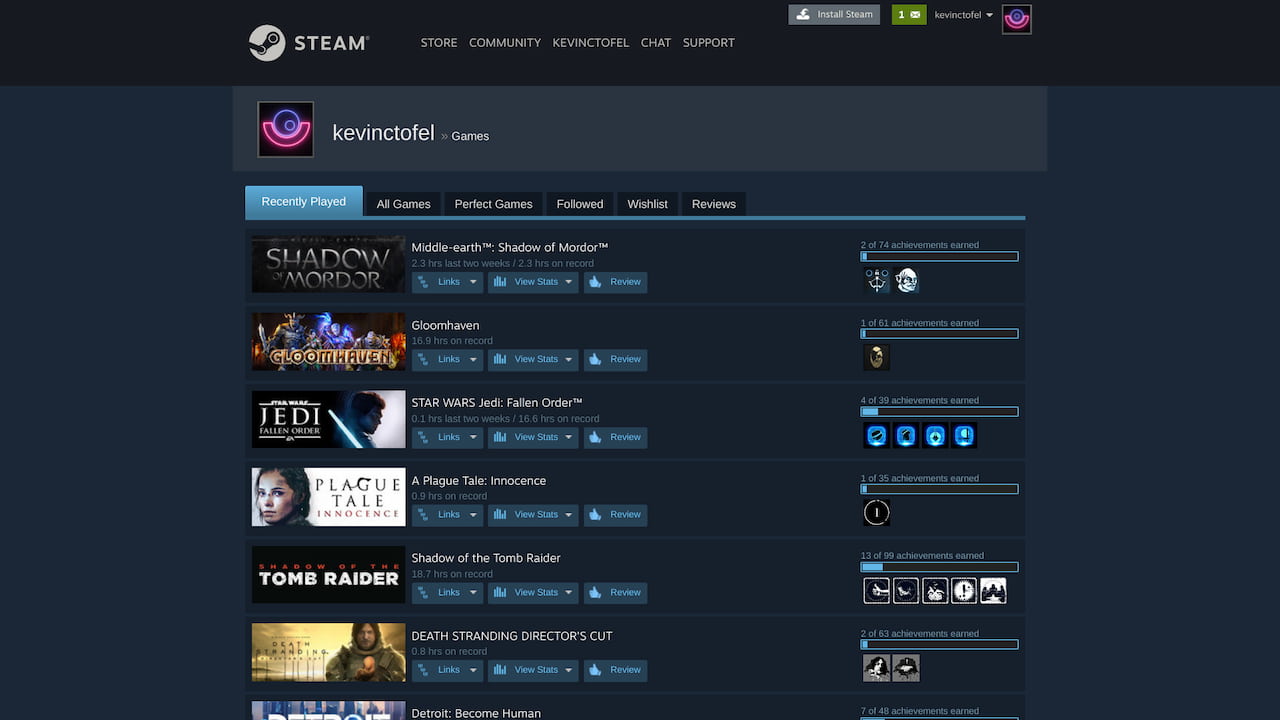Expand Links dropdown for Jedi: Fallen Order
Image resolution: width=1280 pixels, height=720 pixels.
[x=447, y=437]
